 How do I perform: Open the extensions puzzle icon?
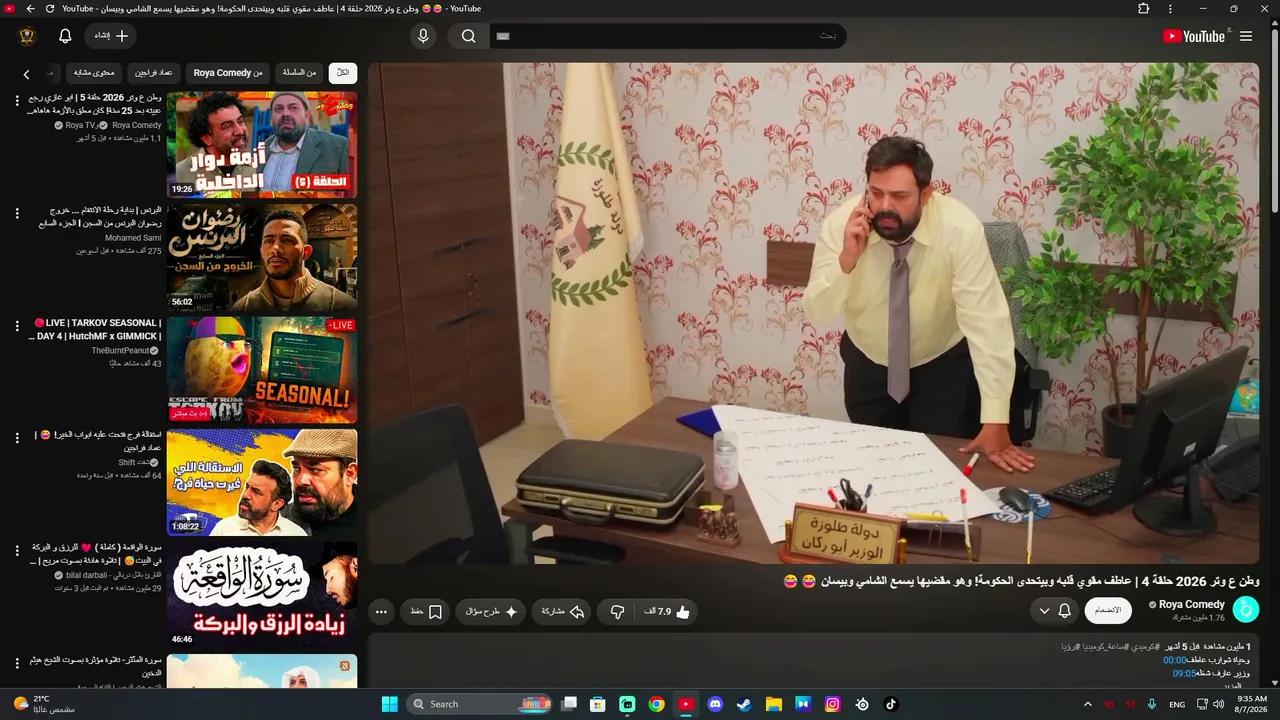click(1143, 9)
